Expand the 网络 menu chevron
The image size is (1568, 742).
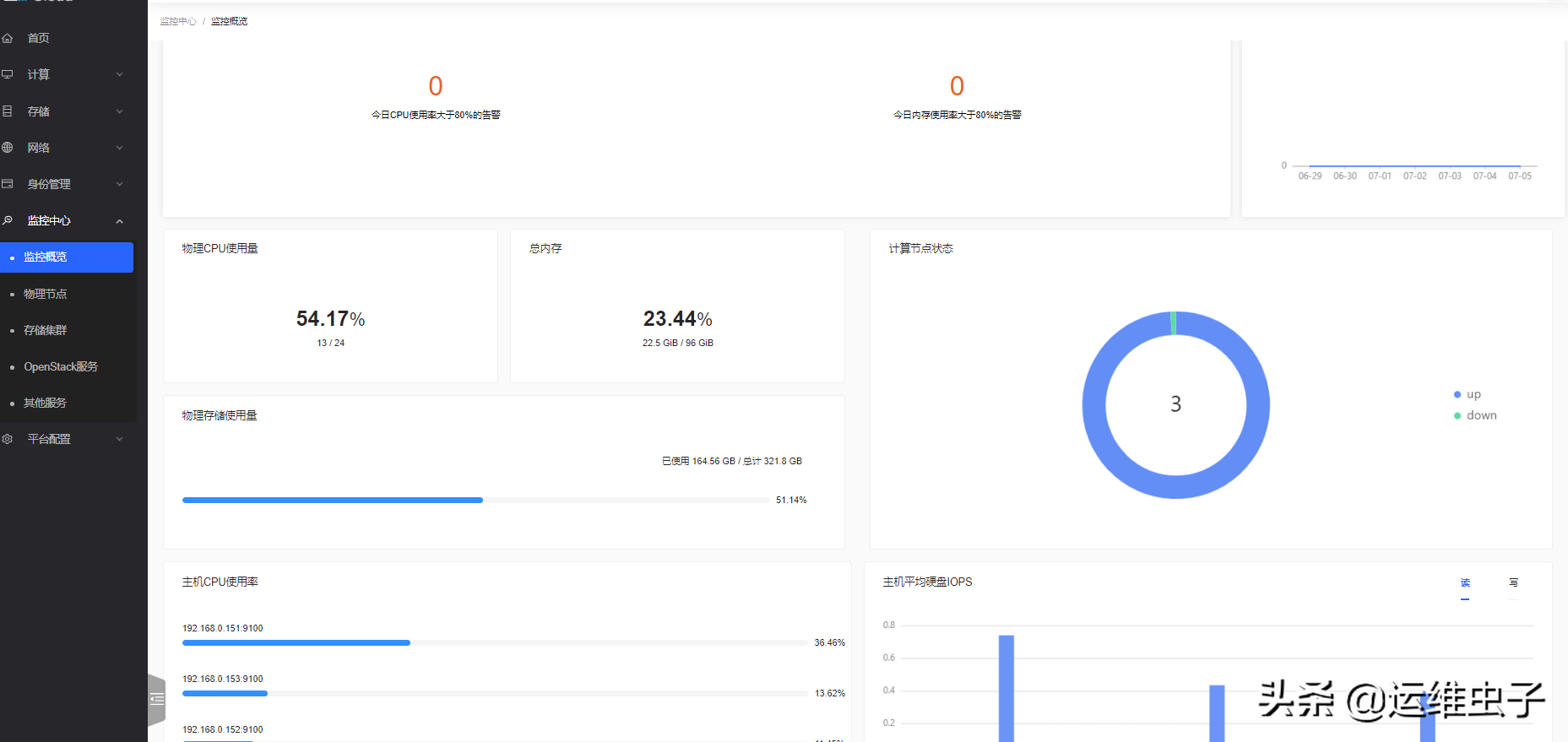pos(119,148)
